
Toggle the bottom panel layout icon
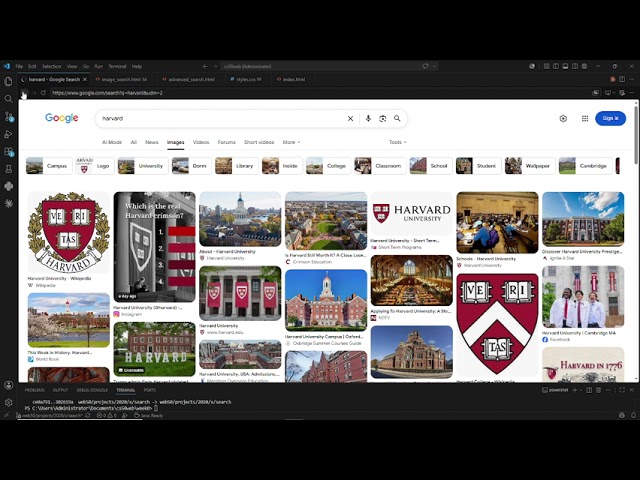565,66
